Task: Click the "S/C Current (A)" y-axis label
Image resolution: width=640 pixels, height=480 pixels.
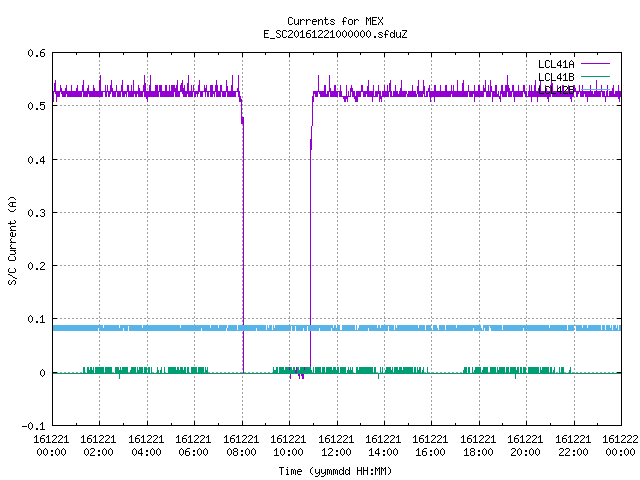Action: pyautogui.click(x=13, y=240)
